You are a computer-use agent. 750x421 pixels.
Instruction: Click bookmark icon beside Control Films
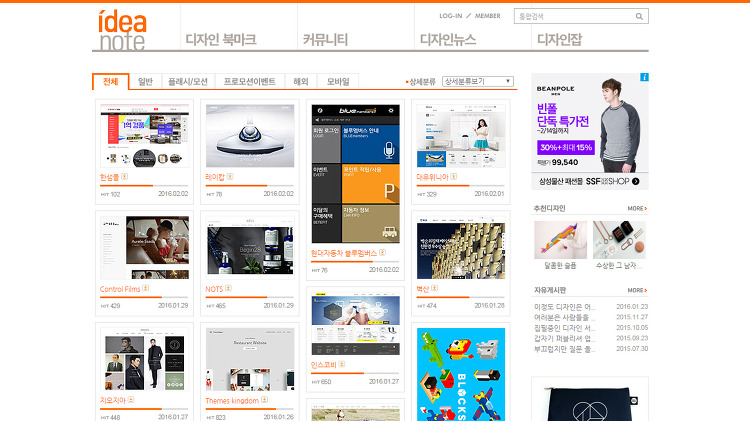tap(145, 288)
